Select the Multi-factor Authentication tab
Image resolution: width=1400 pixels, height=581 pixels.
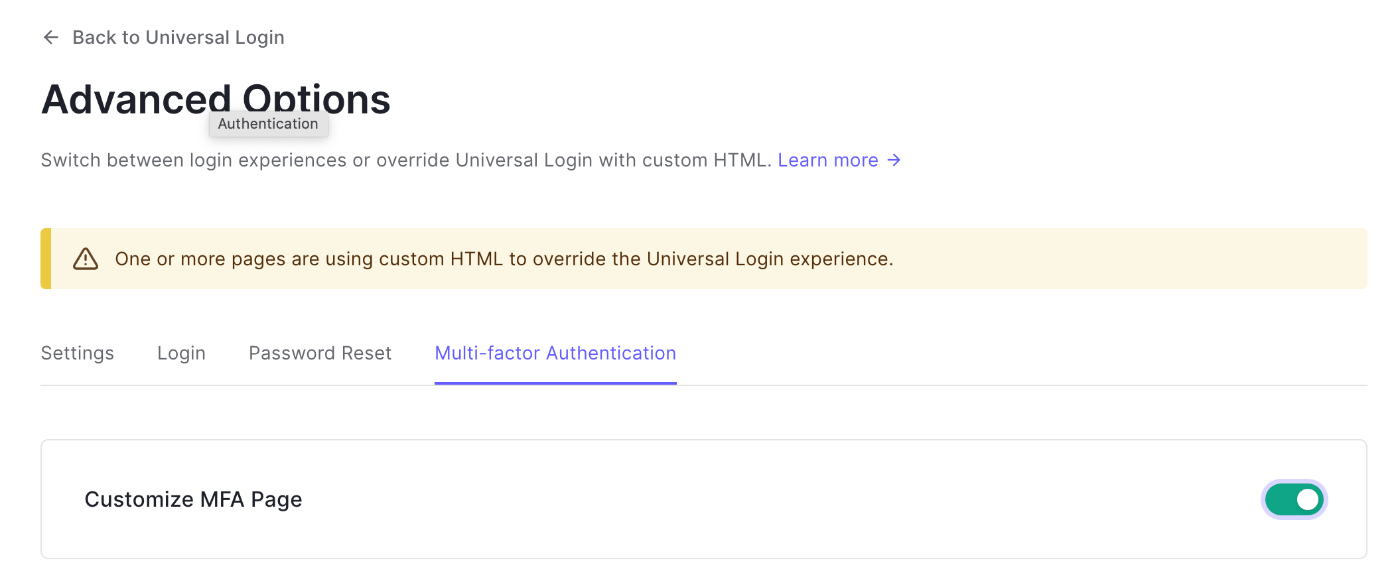pos(556,353)
